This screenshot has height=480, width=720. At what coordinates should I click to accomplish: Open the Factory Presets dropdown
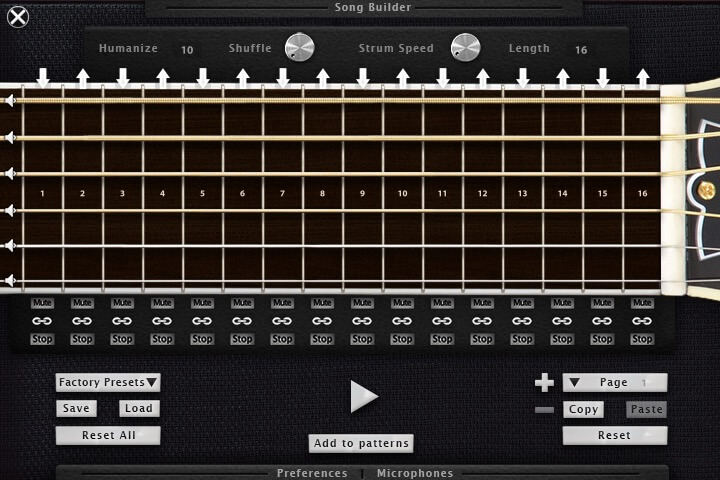[x=108, y=382]
